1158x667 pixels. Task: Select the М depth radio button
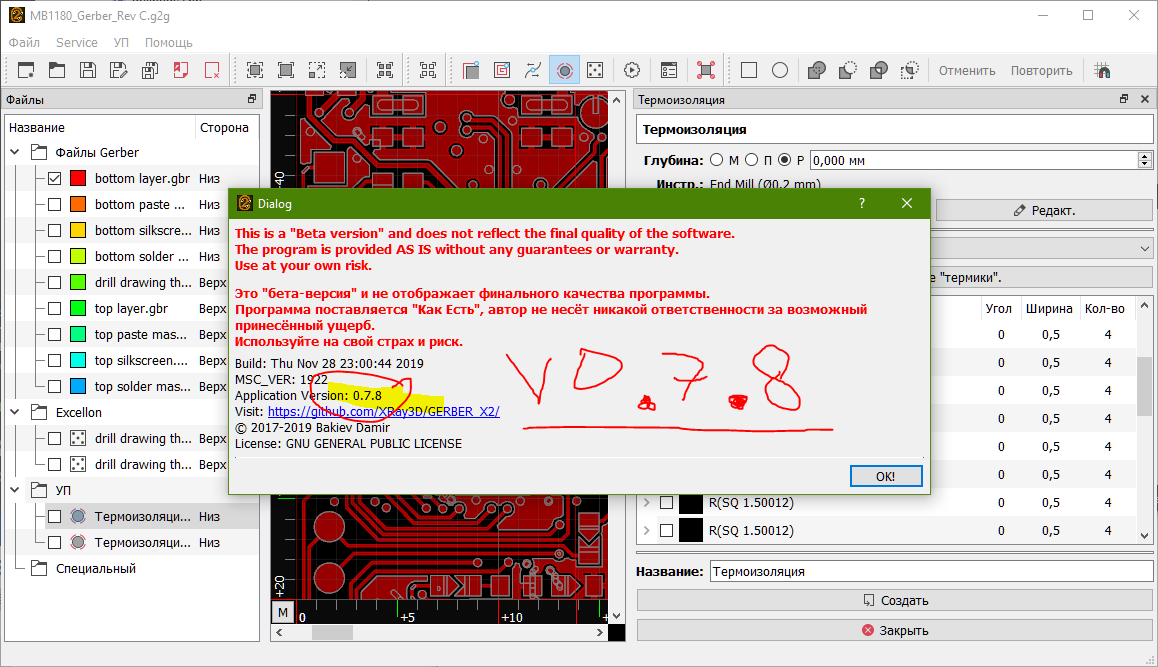[x=716, y=160]
